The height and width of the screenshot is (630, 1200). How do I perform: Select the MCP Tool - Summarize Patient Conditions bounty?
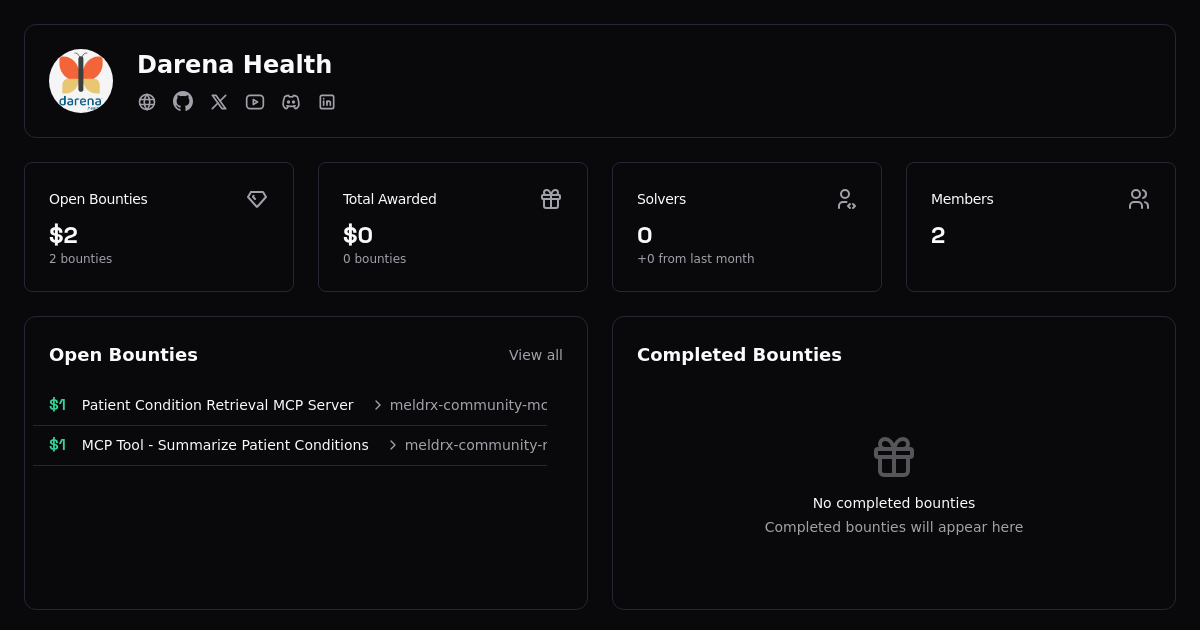click(x=225, y=445)
